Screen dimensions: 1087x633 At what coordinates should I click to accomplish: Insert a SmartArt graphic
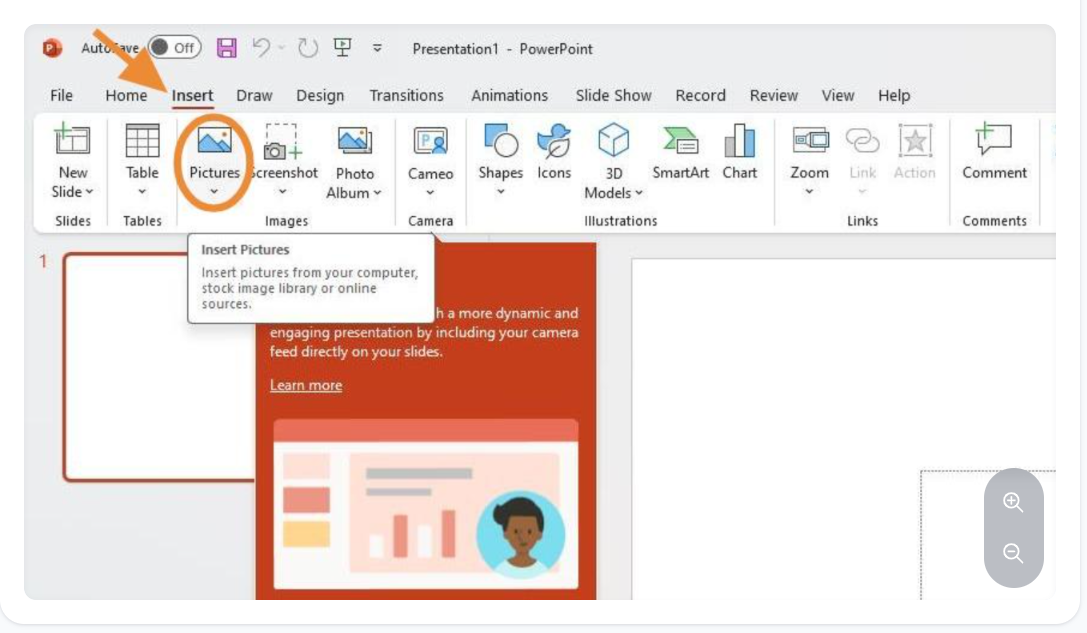[680, 155]
